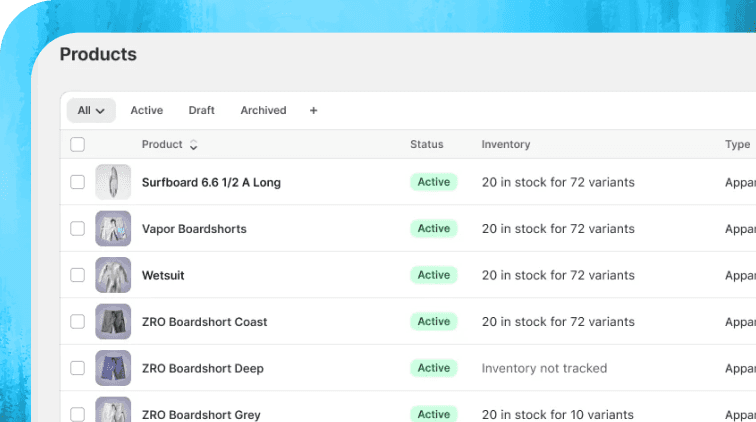Open the Archived tab
Viewport: 756px width, 422px height.
263,111
